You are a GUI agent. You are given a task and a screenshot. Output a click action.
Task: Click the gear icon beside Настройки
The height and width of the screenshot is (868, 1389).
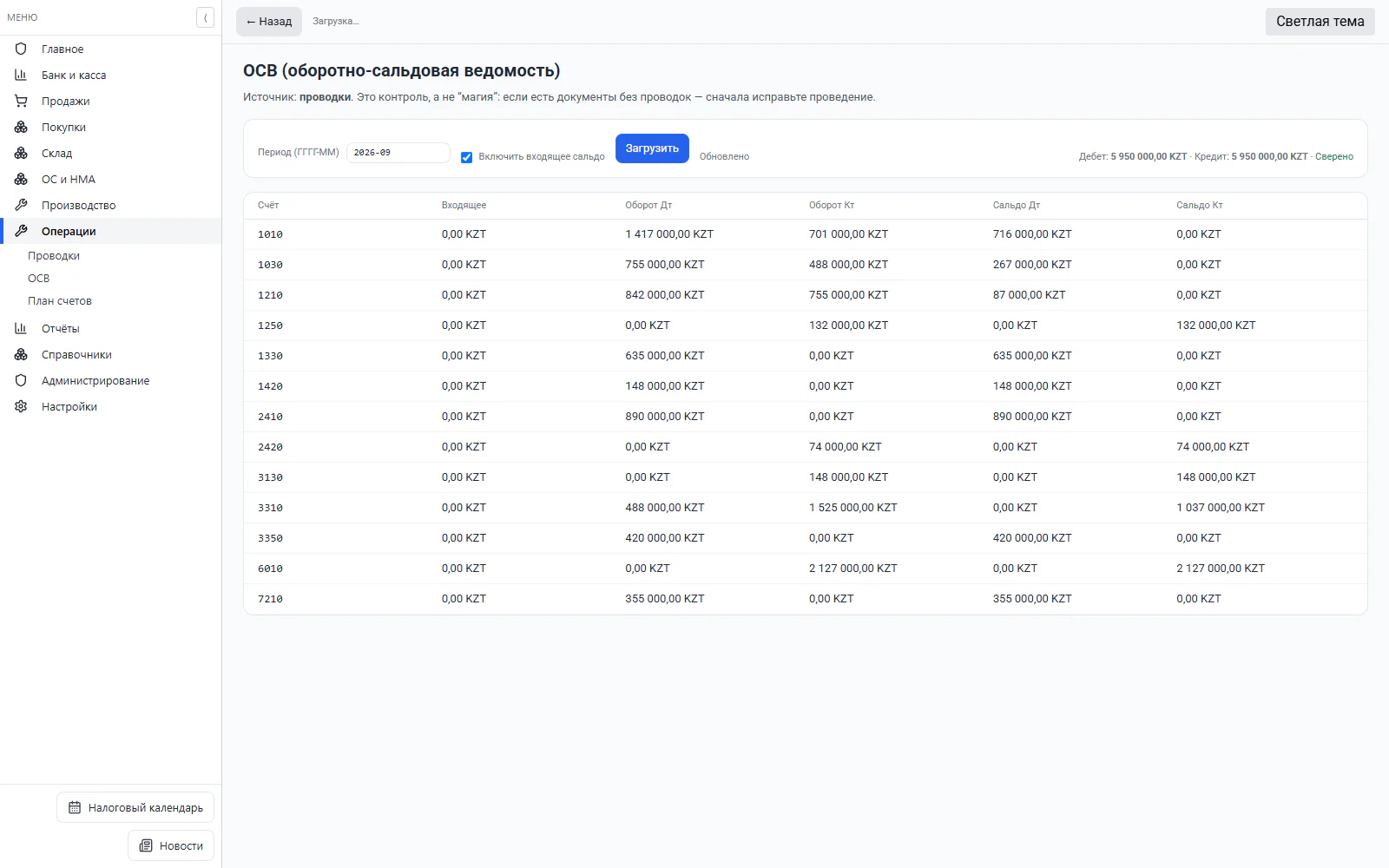click(21, 406)
